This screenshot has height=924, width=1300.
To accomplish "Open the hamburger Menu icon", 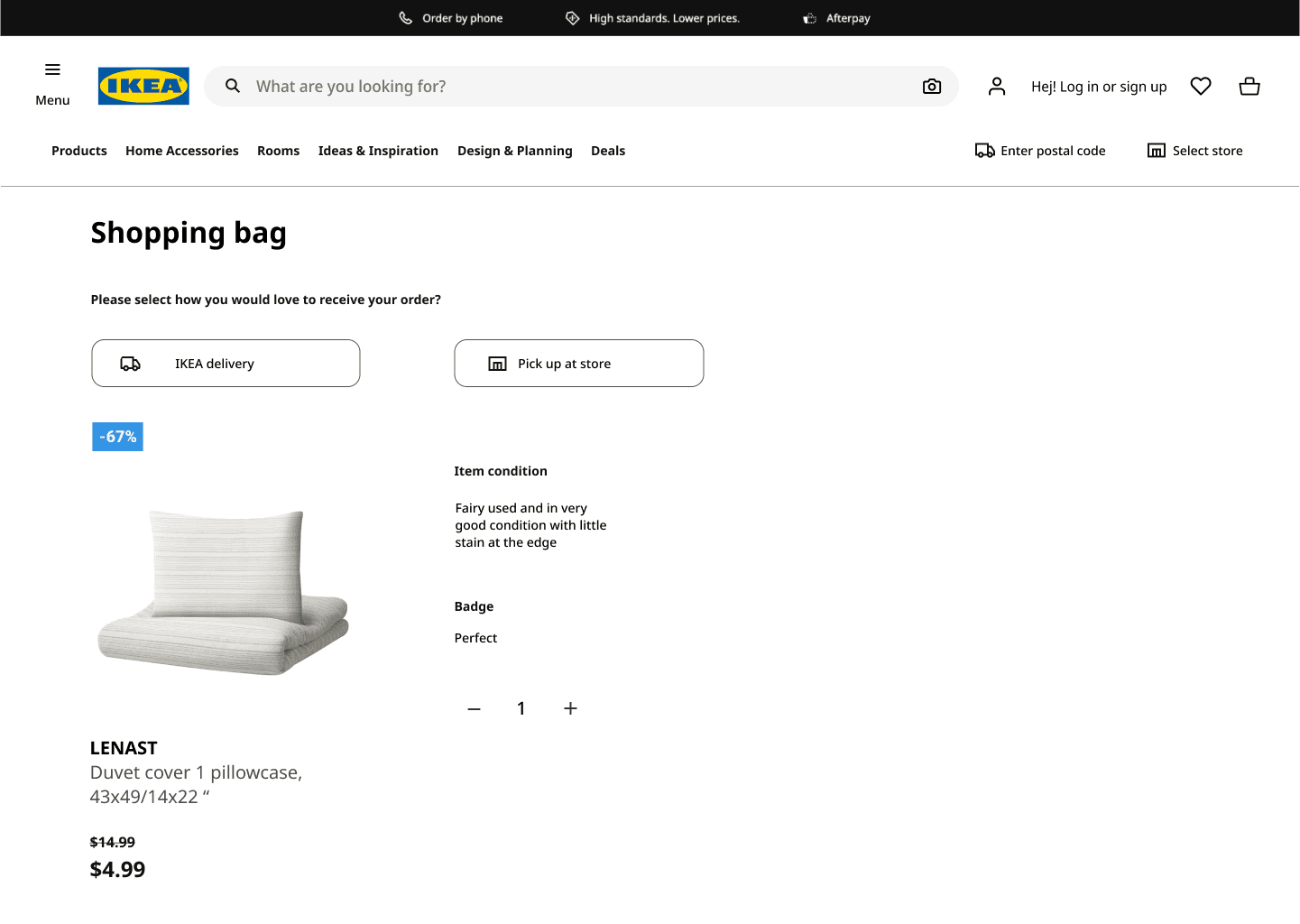I will point(52,69).
